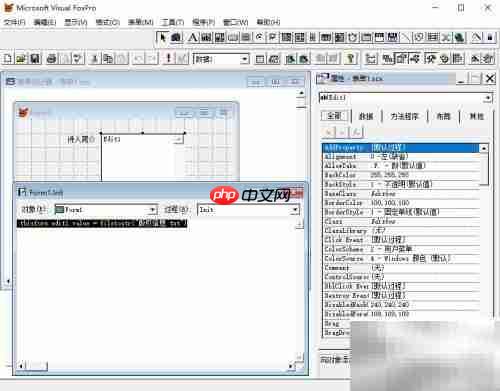Image resolution: width=500 pixels, height=391 pixels.
Task: Click the View Classes toolbar icon
Action: pyautogui.click(x=177, y=37)
